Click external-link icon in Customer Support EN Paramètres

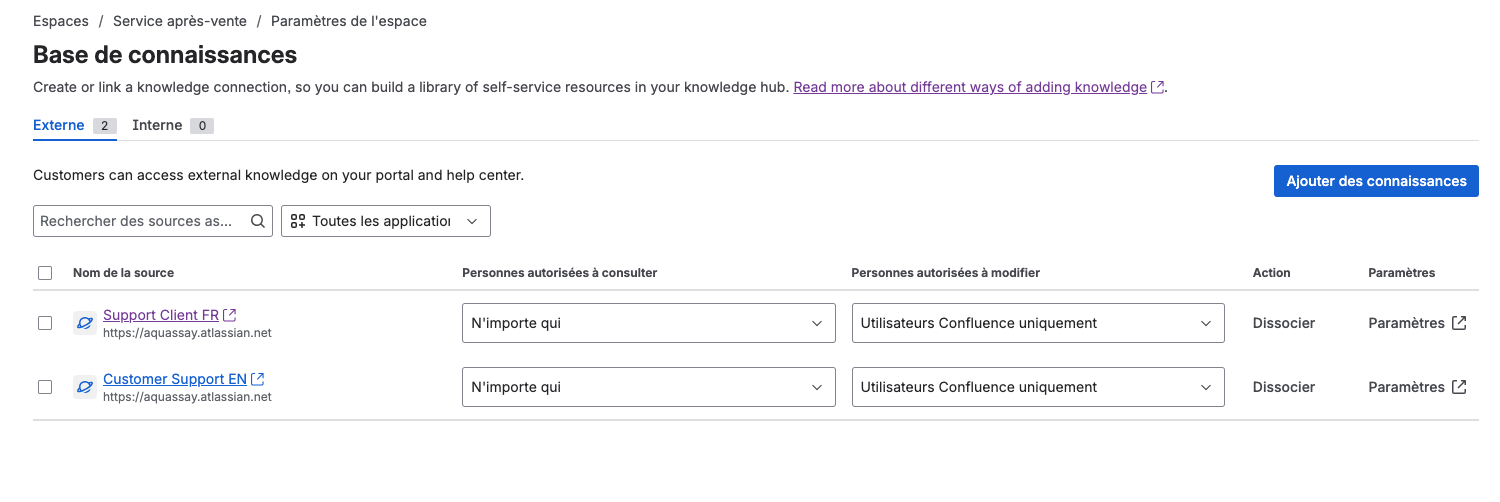pos(1459,387)
